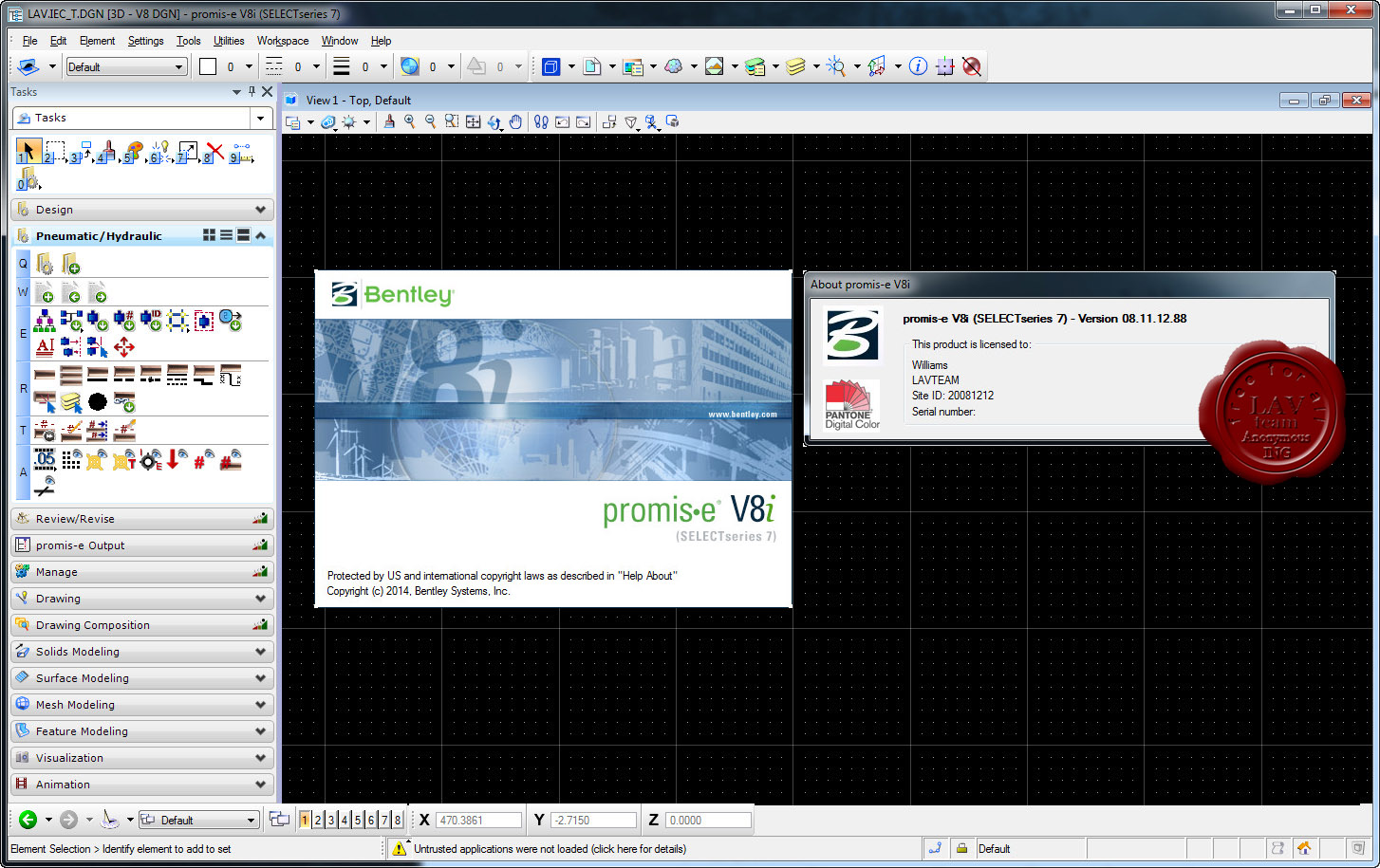Open the Element menu
This screenshot has height=868, width=1380.
click(97, 41)
